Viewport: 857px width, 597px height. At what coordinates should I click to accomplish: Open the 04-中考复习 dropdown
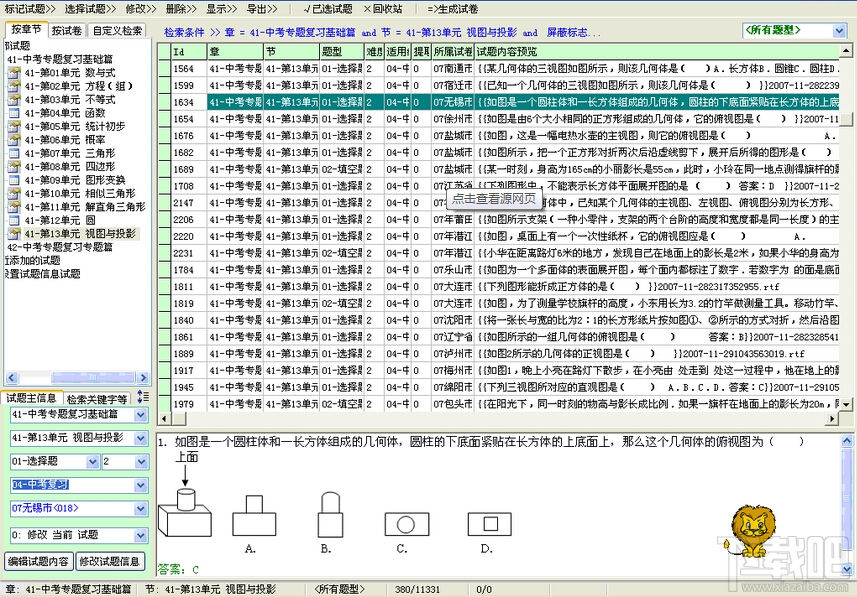pyautogui.click(x=140, y=485)
